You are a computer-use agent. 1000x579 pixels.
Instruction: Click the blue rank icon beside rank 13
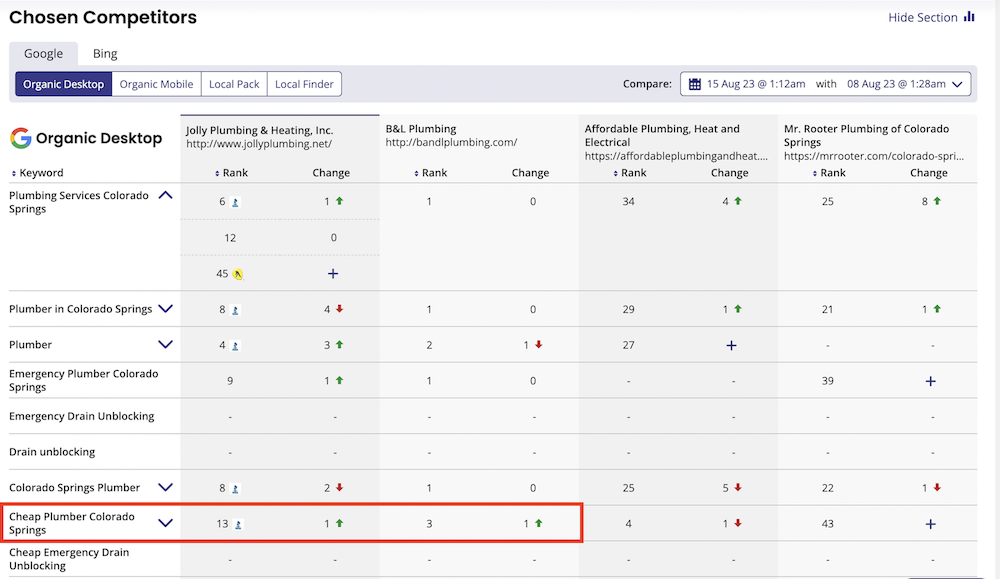point(239,524)
